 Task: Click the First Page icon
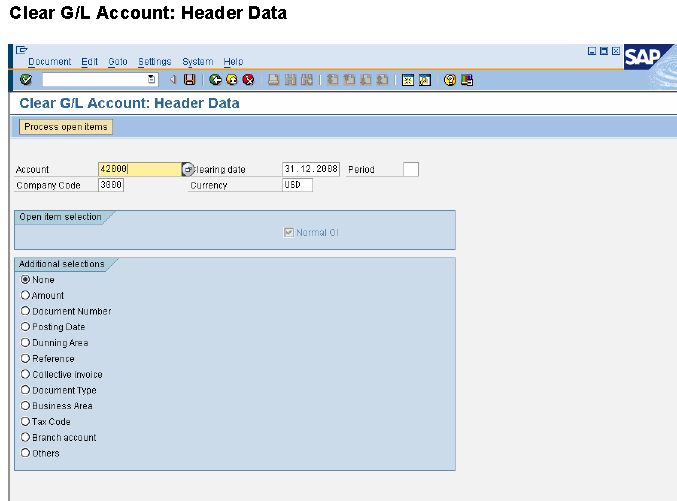click(332, 80)
